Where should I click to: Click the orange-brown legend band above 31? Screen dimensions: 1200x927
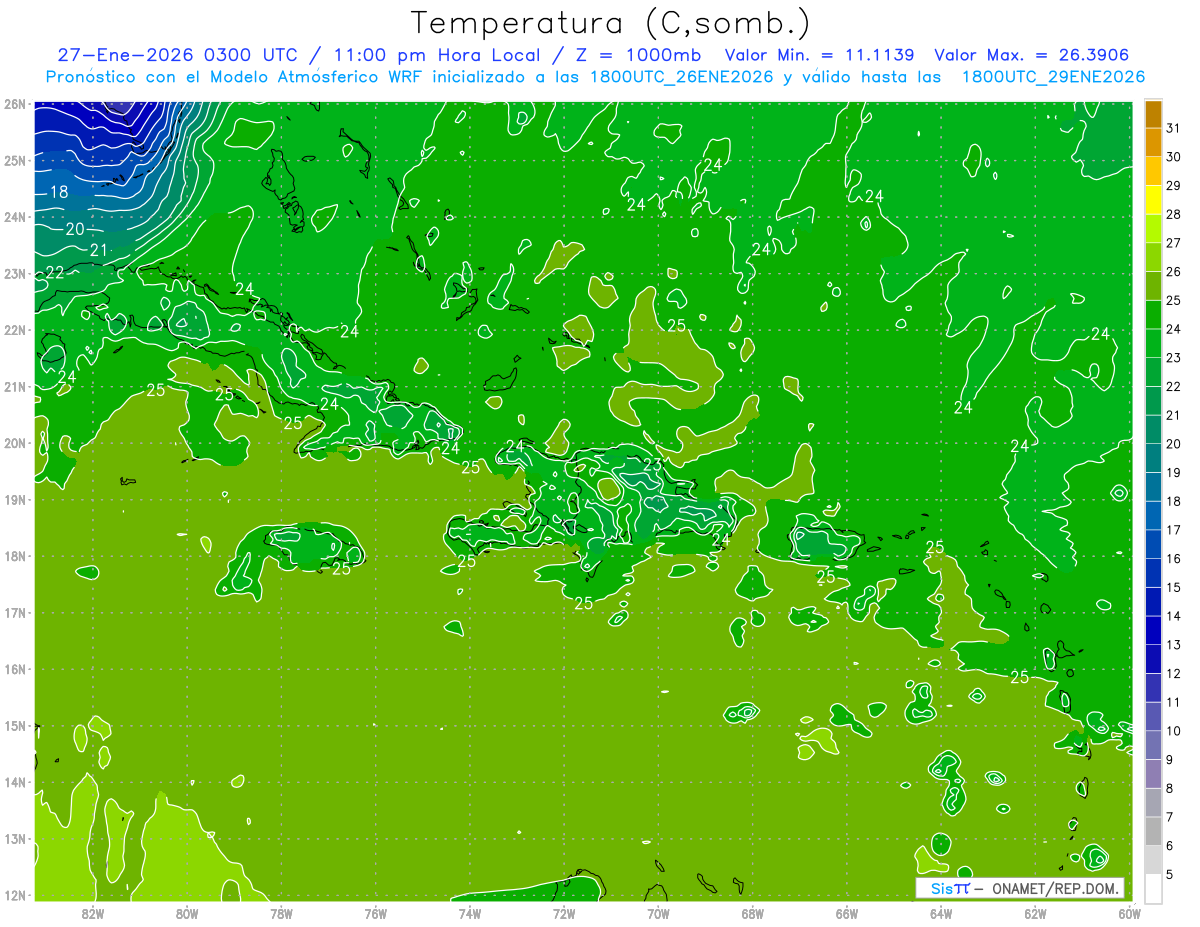tap(1153, 114)
